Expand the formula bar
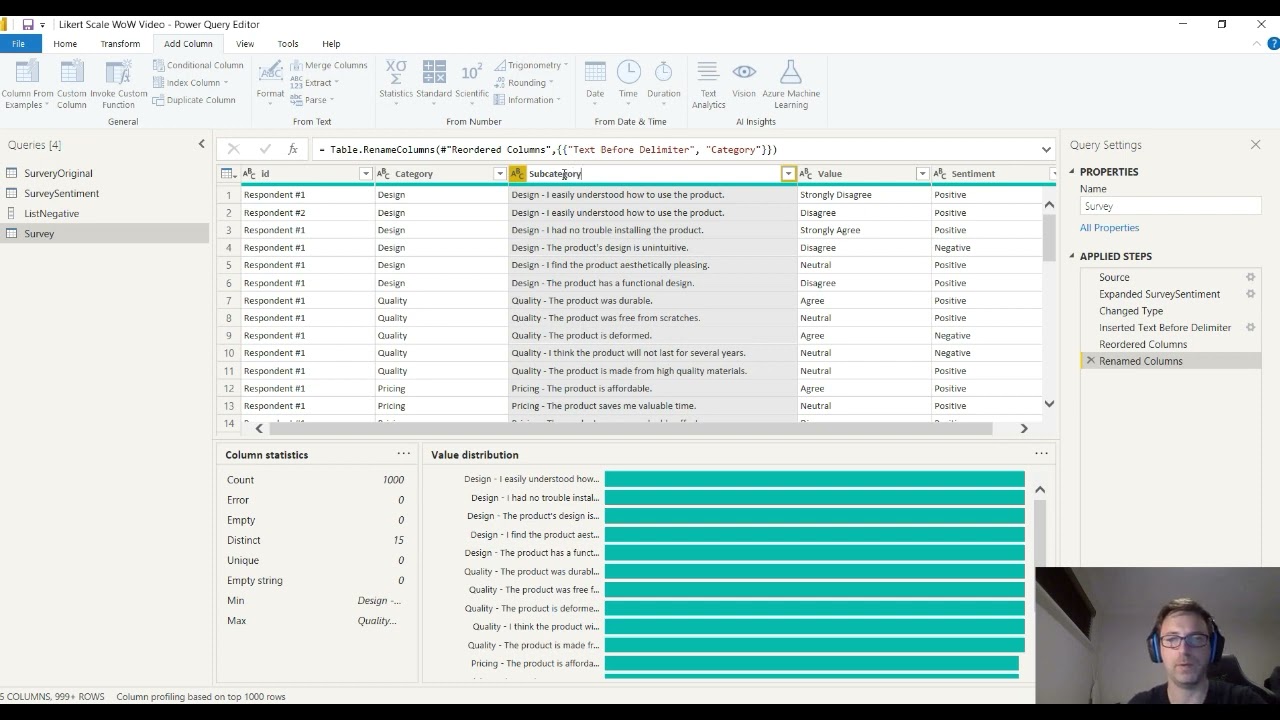Image resolution: width=1280 pixels, height=720 pixels. 1046,150
